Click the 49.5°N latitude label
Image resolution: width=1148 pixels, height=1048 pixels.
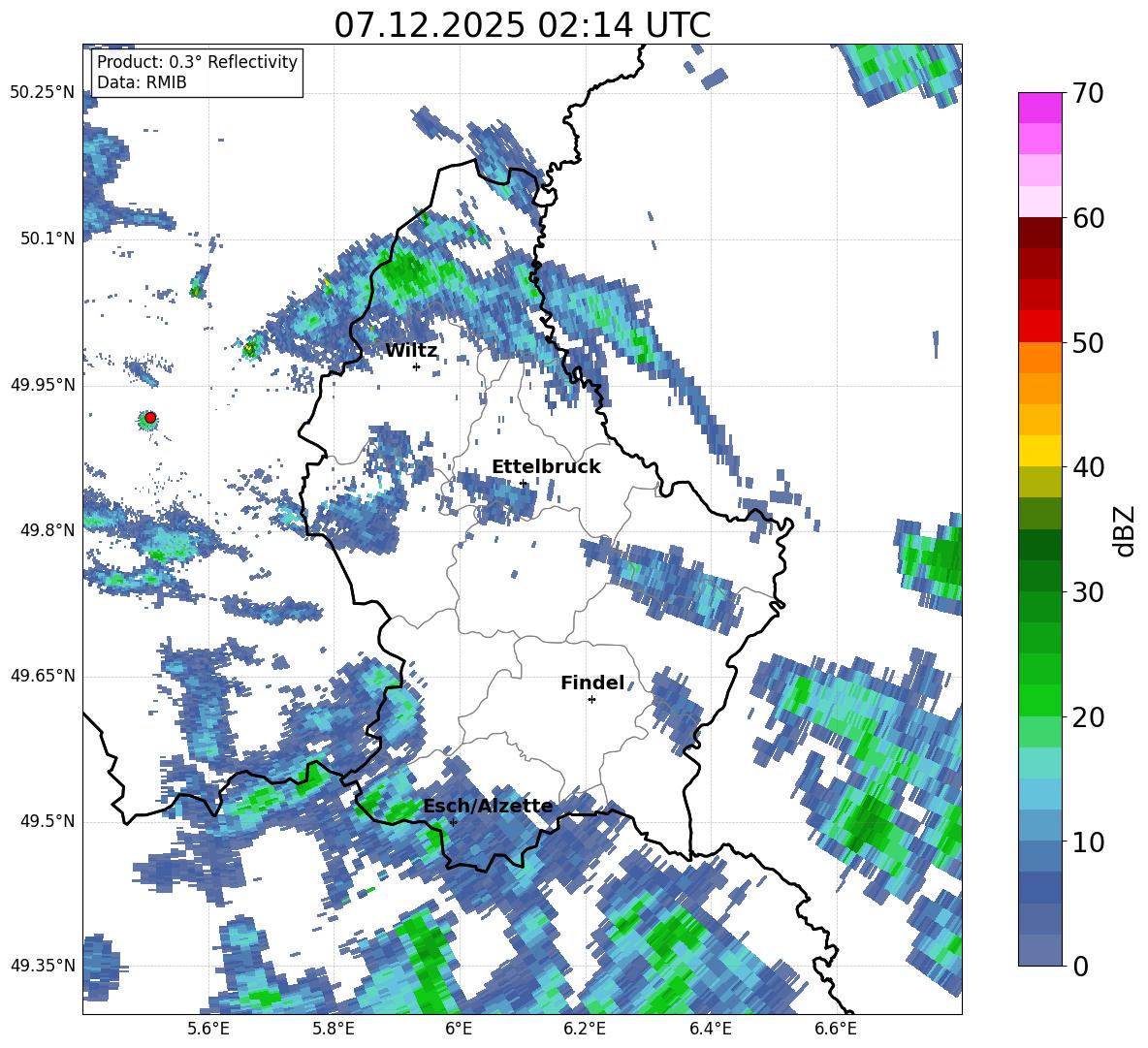pyautogui.click(x=48, y=821)
